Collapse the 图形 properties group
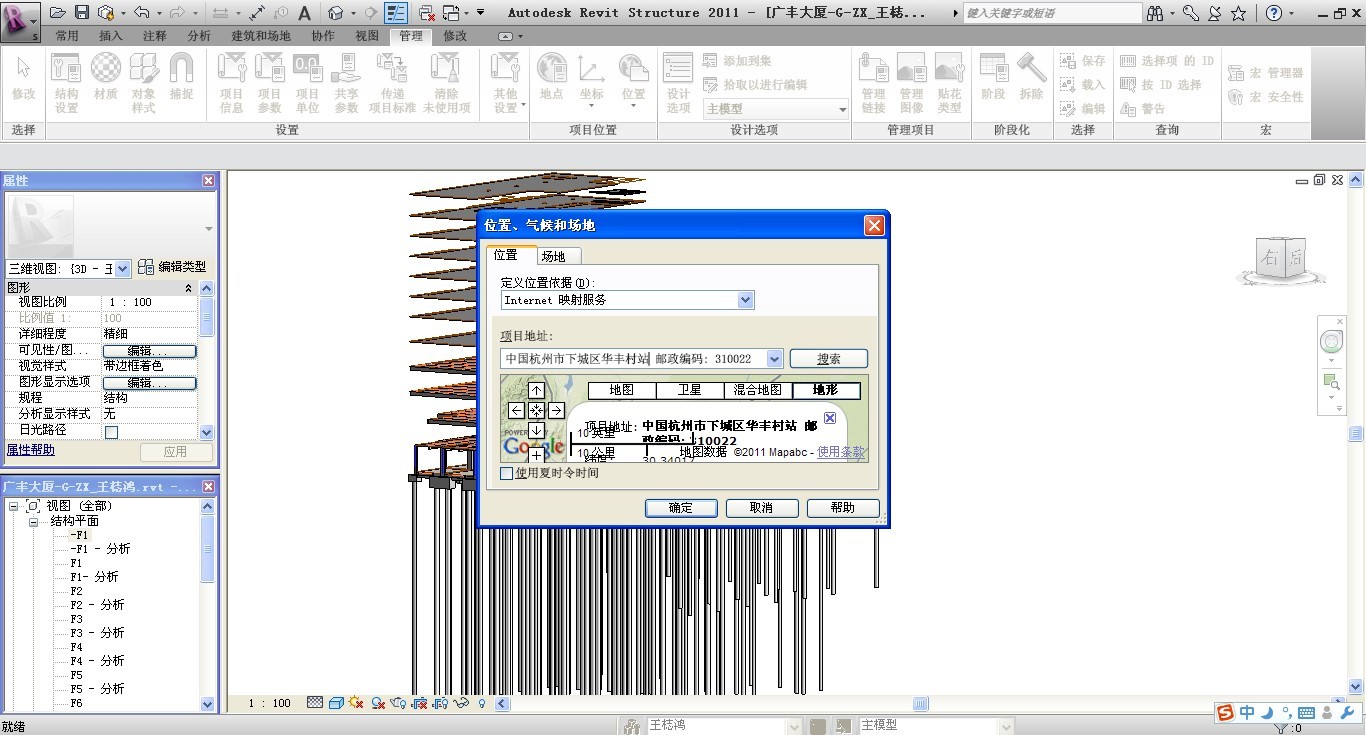 [x=188, y=288]
